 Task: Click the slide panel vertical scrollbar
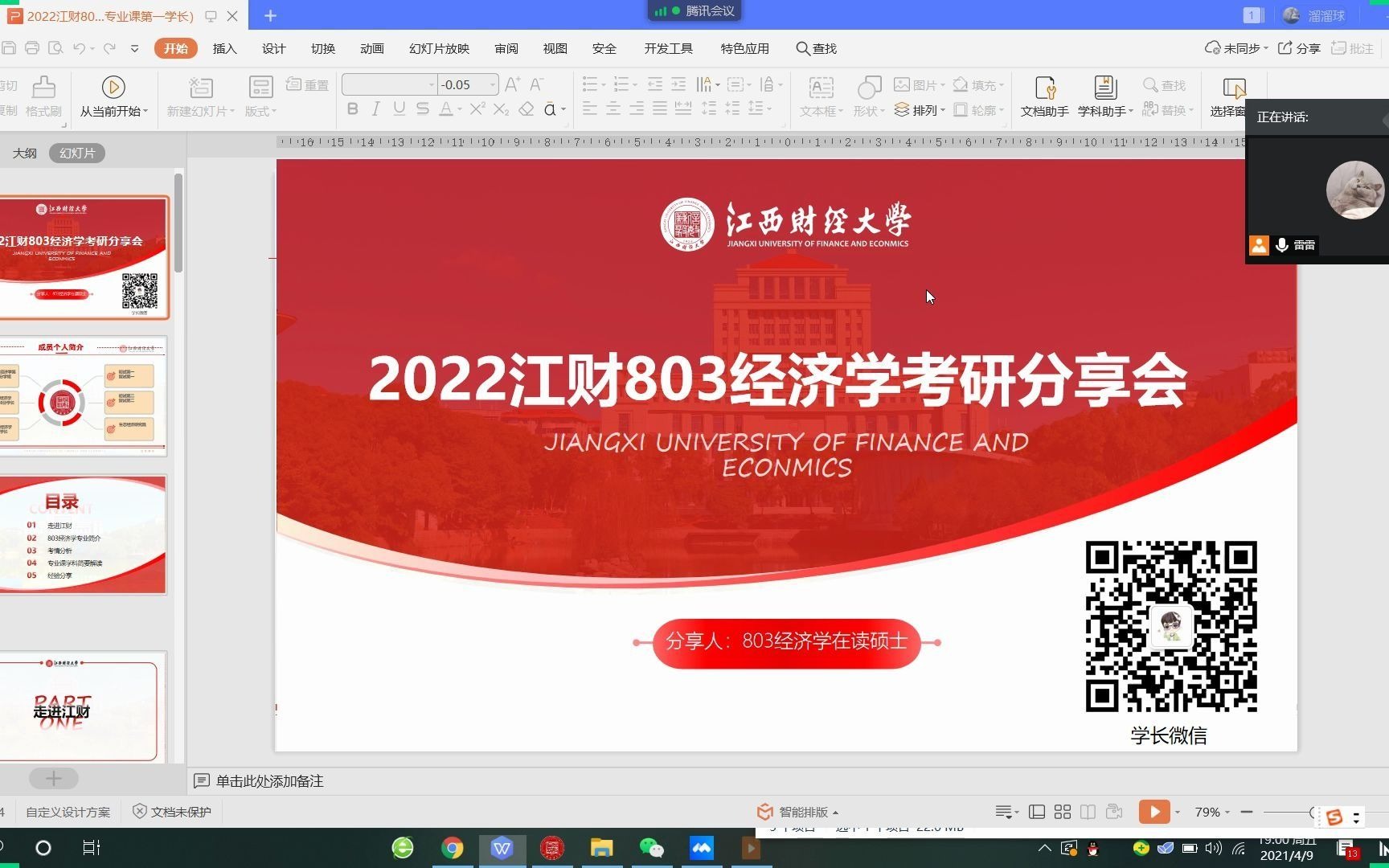[x=178, y=223]
